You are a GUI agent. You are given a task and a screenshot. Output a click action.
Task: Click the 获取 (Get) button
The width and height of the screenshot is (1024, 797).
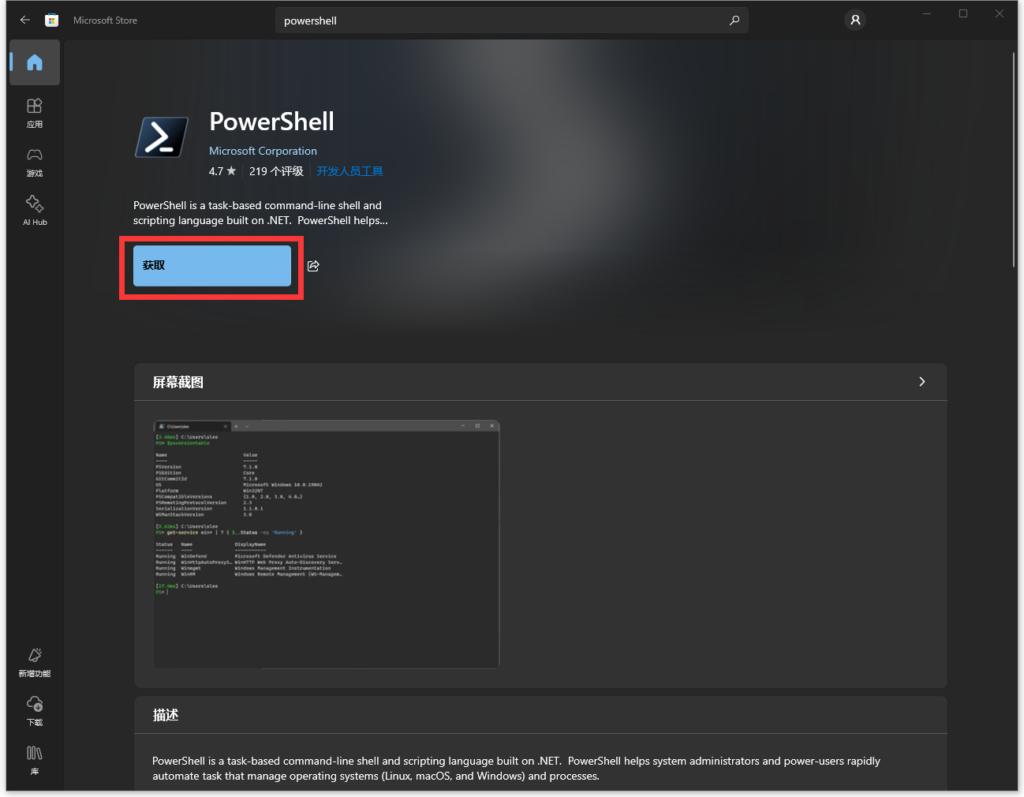(212, 266)
